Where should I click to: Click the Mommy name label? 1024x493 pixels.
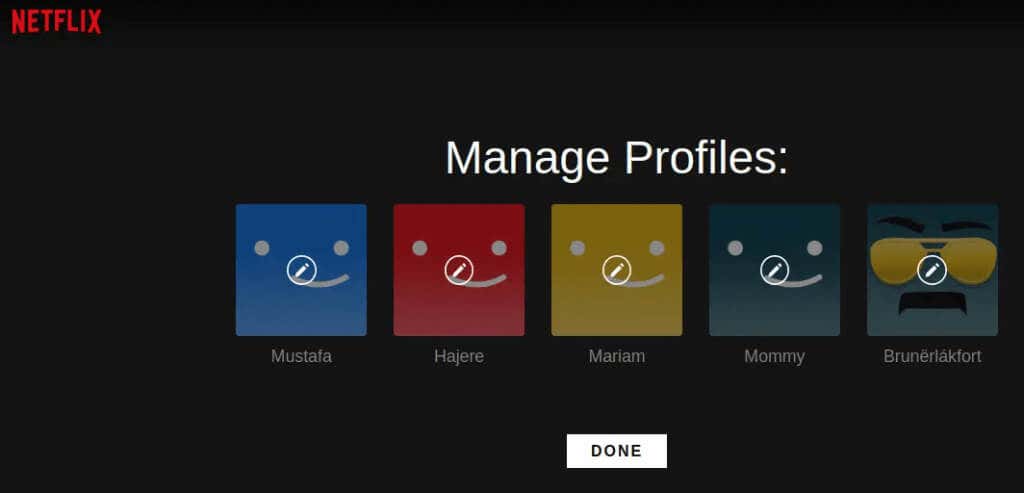775,357
